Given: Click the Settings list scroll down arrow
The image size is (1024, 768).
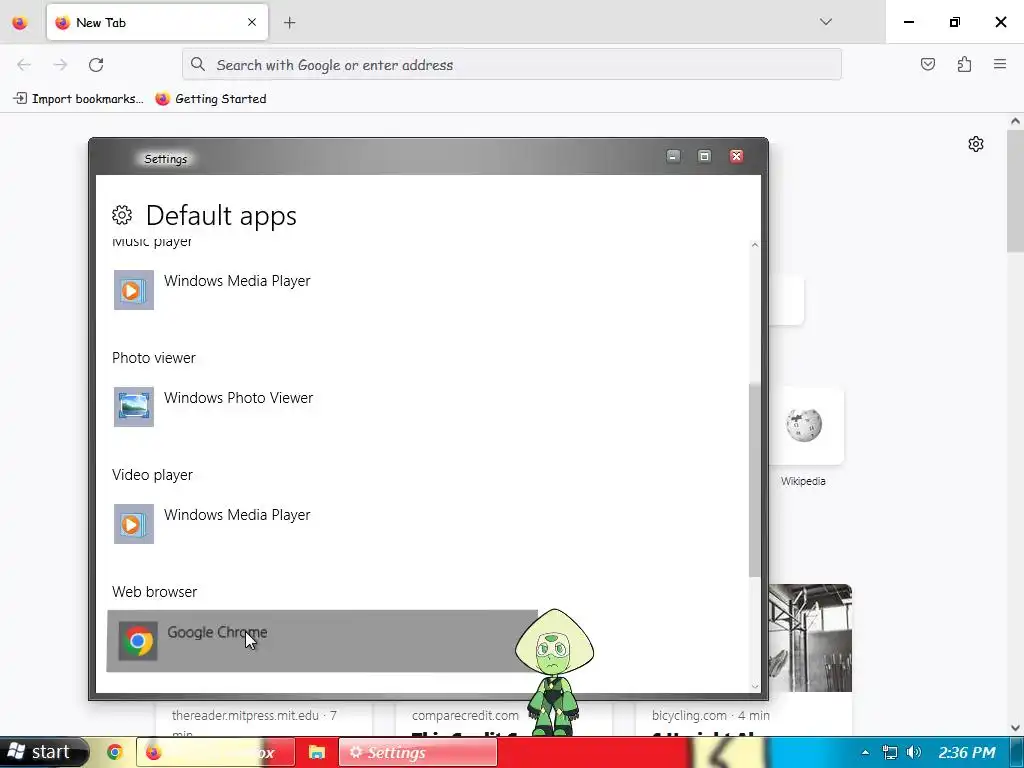Looking at the screenshot, I should click(x=755, y=686).
